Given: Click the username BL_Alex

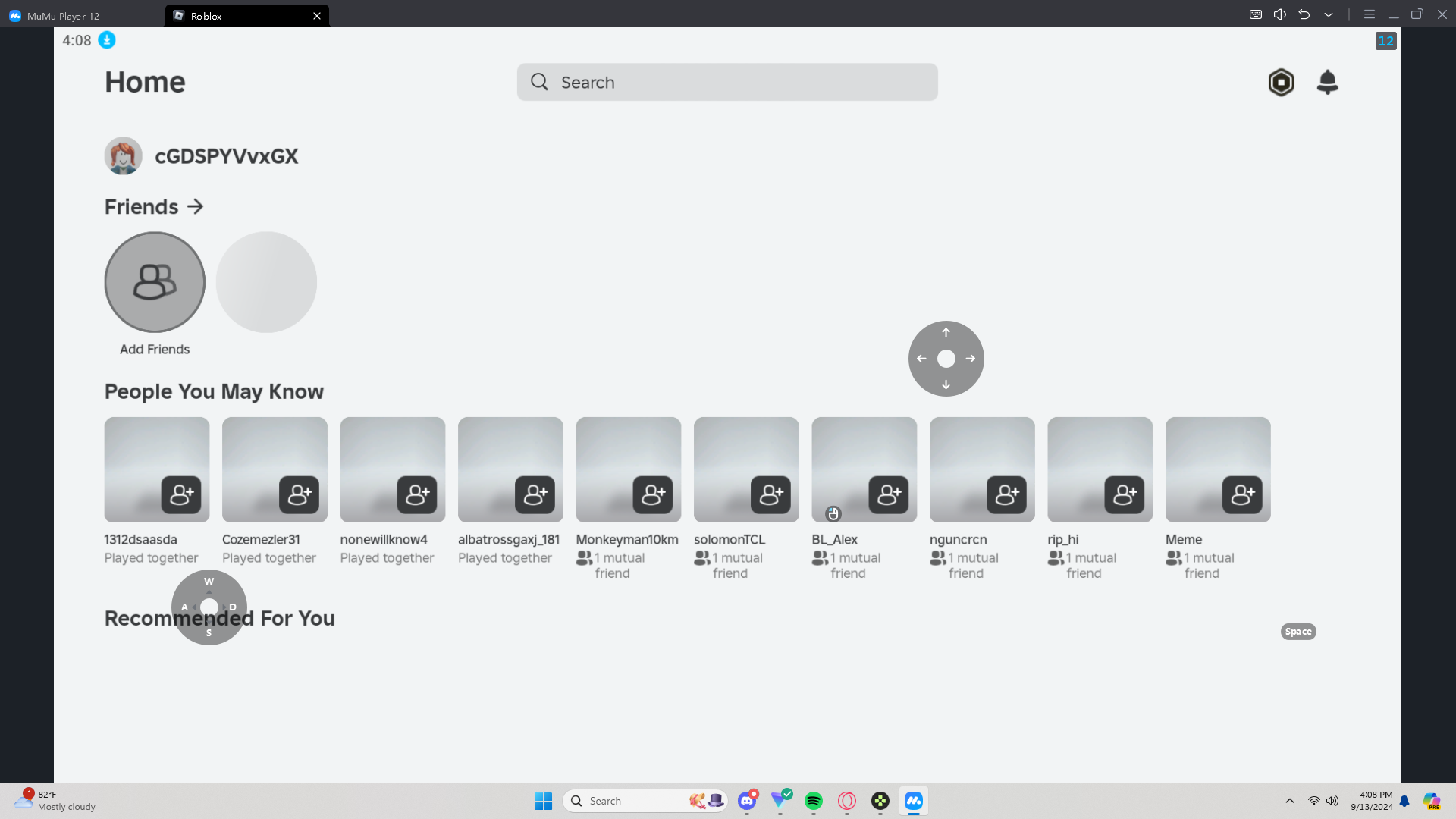Looking at the screenshot, I should (834, 540).
